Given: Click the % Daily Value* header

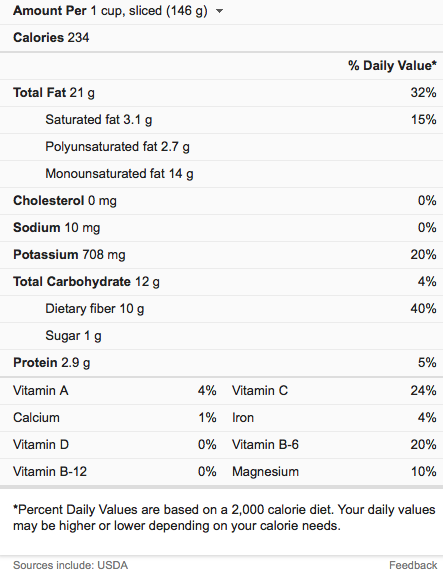Looking at the screenshot, I should 392,66.
